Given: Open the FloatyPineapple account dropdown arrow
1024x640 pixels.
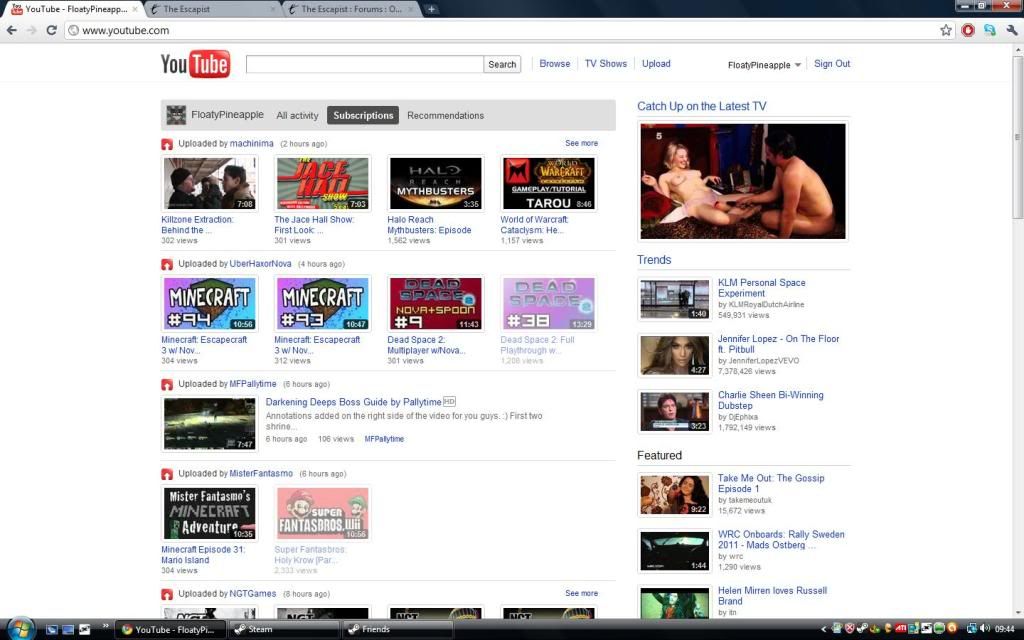Looking at the screenshot, I should [x=797, y=65].
